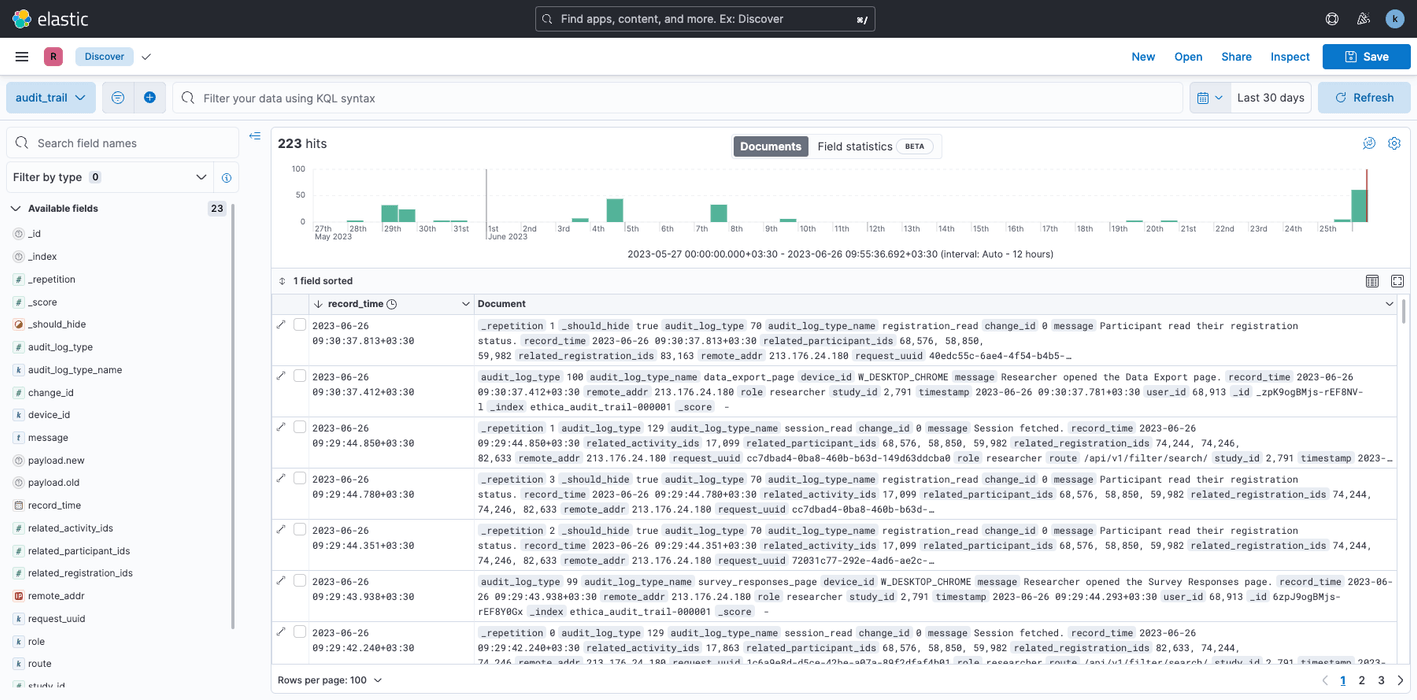1417x700 pixels.
Task: Enter fullscreen mode for the document table
Action: tap(1397, 281)
